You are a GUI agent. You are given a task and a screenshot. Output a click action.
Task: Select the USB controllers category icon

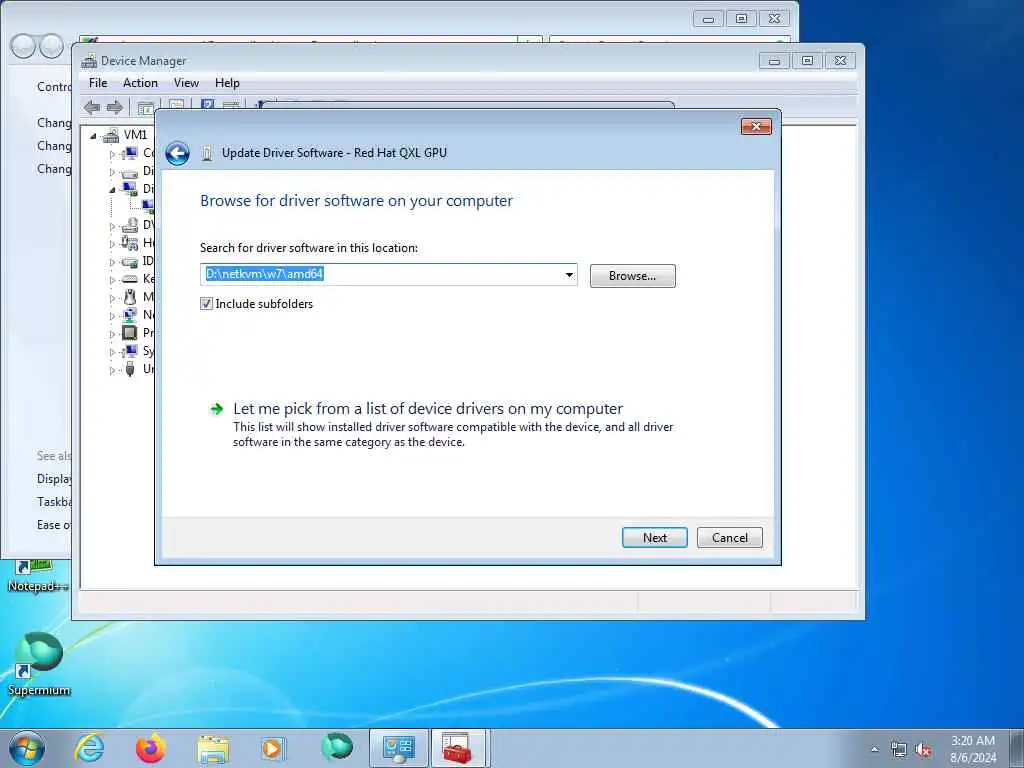pos(130,369)
